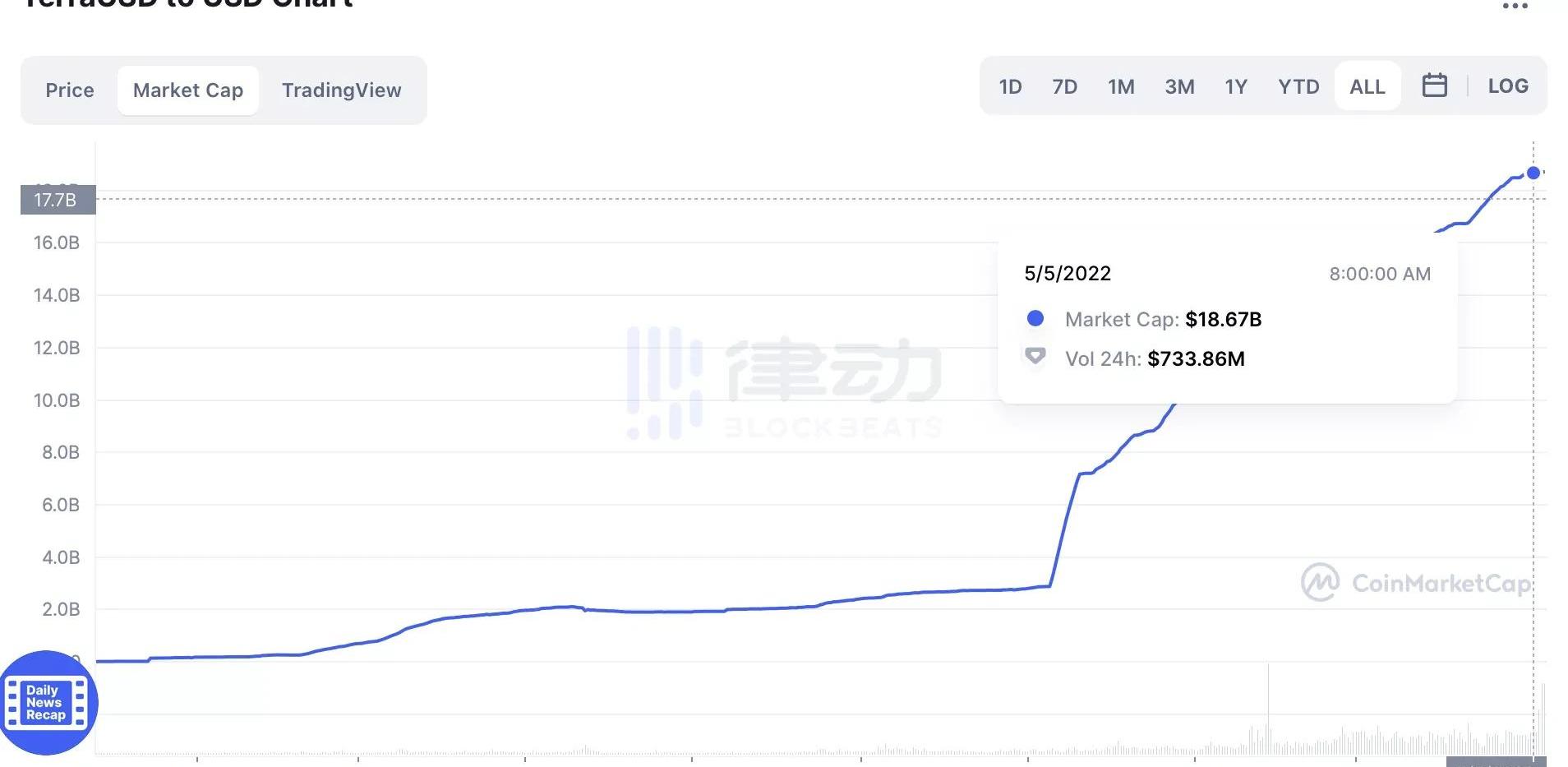
Task: Click the CoinMarketCap watermark logo
Action: coord(1415,583)
